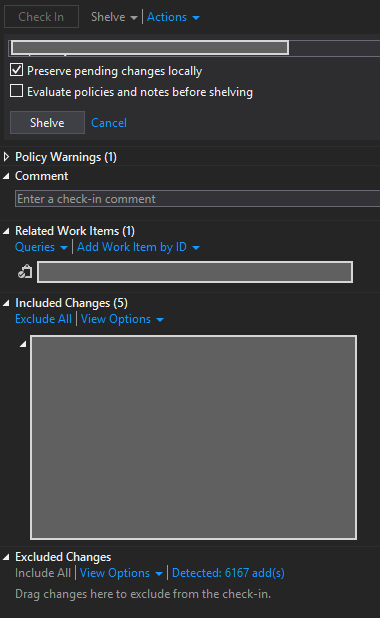Open the Queries dropdown
Viewport: 380px width, 618px height.
click(x=41, y=247)
